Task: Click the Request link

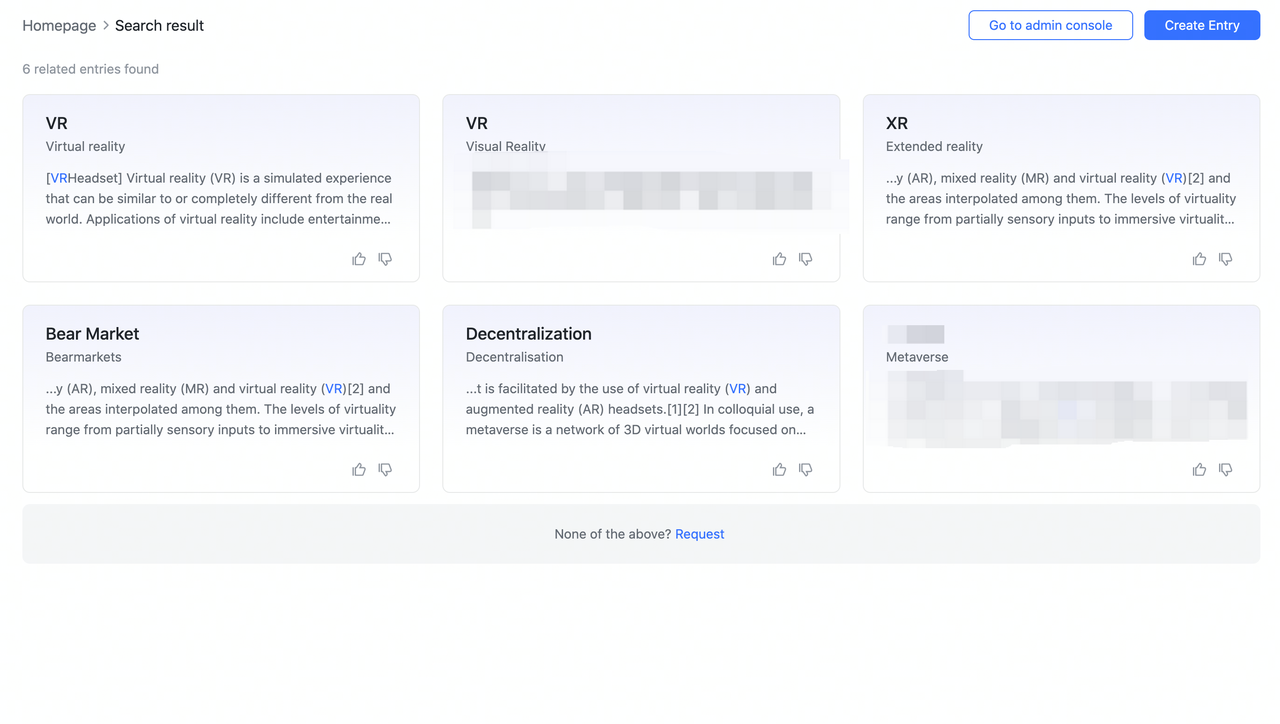Action: coord(699,533)
